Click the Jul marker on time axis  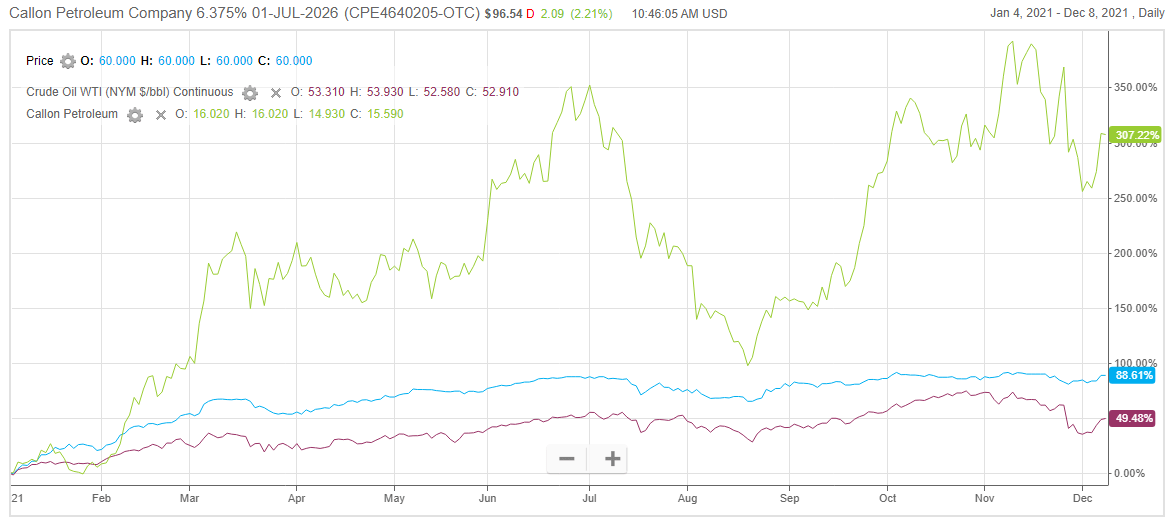coord(589,497)
